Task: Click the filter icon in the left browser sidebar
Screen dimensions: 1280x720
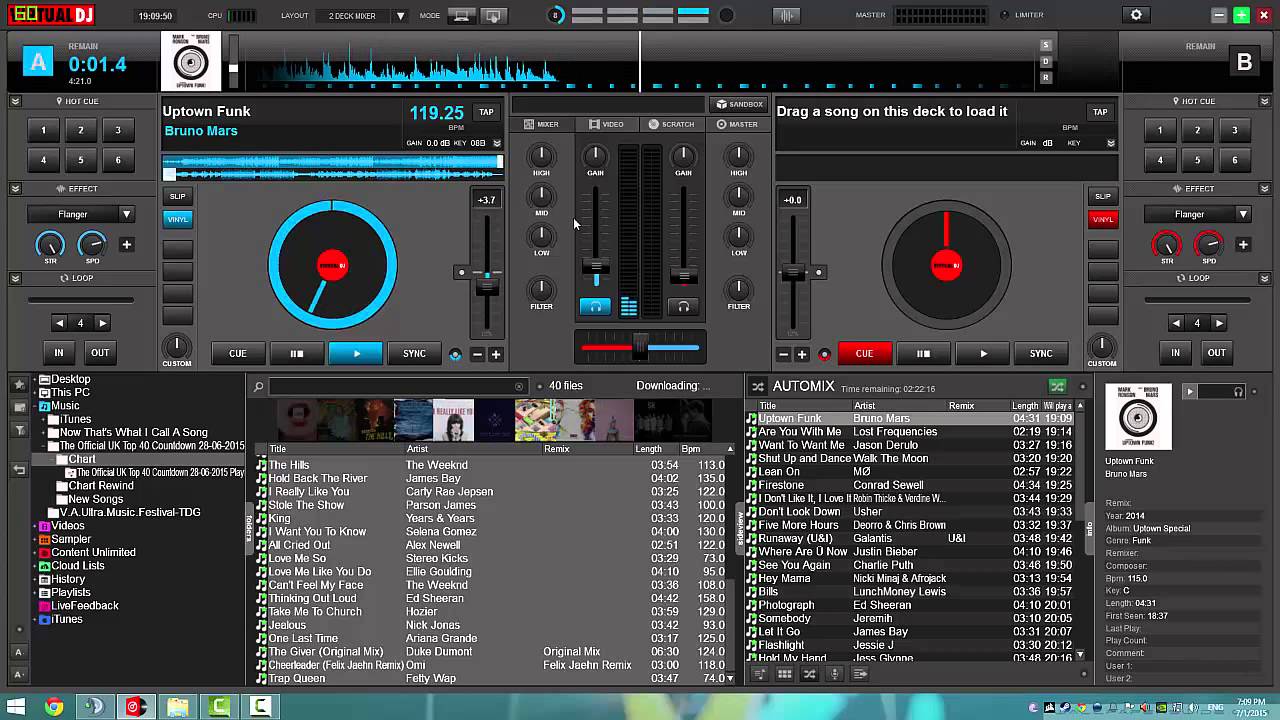Action: click(18, 430)
